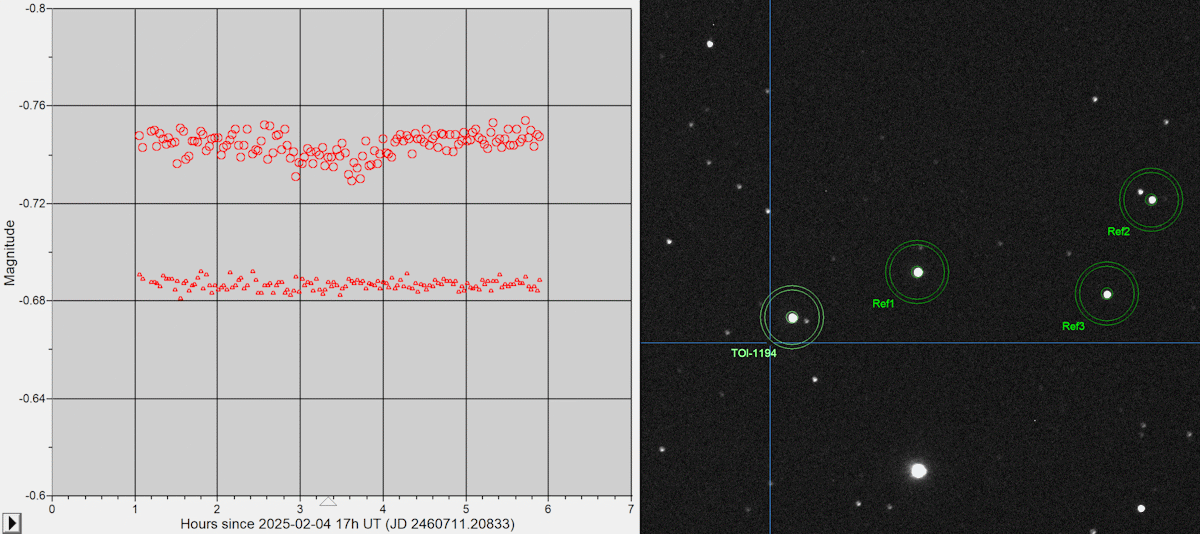Click the Ref1 text label
Screen dimensions: 1200x534
point(883,303)
